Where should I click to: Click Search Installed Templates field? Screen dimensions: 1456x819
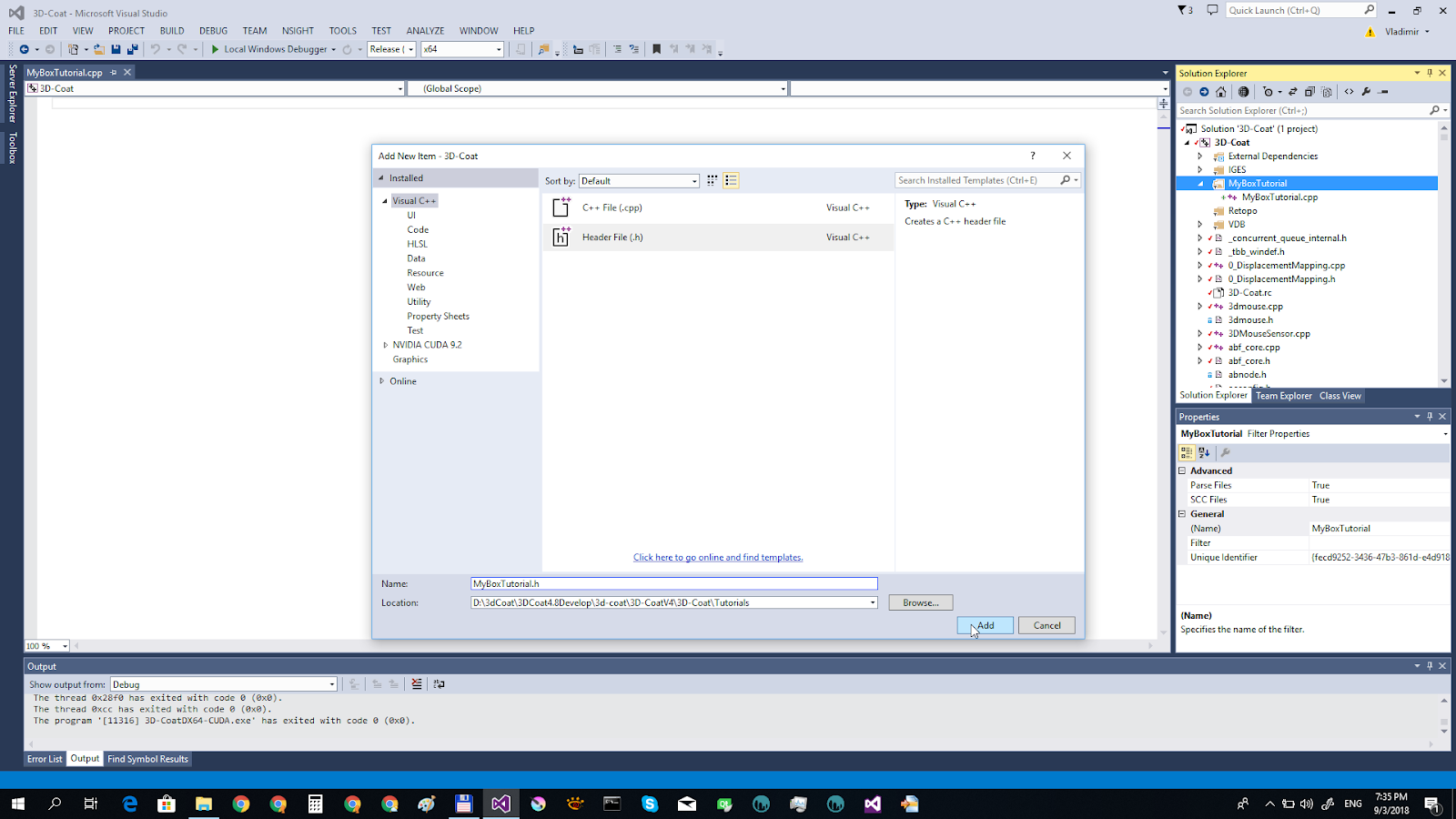coord(979,180)
